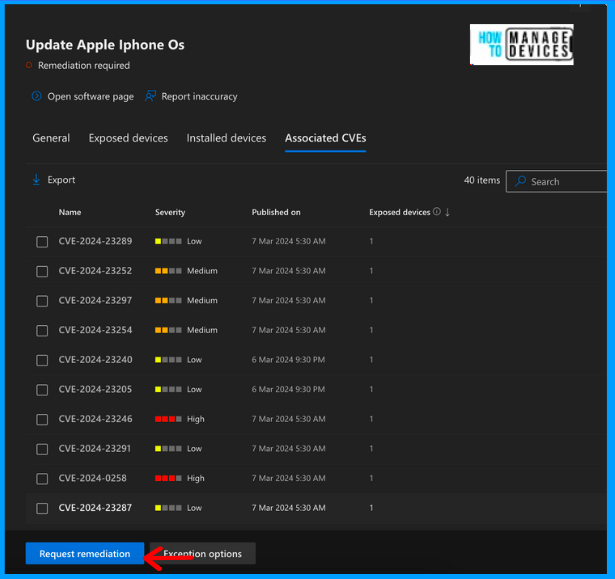Image resolution: width=615 pixels, height=579 pixels.
Task: Click the CVE-2024-23297 name
Action: [95, 300]
